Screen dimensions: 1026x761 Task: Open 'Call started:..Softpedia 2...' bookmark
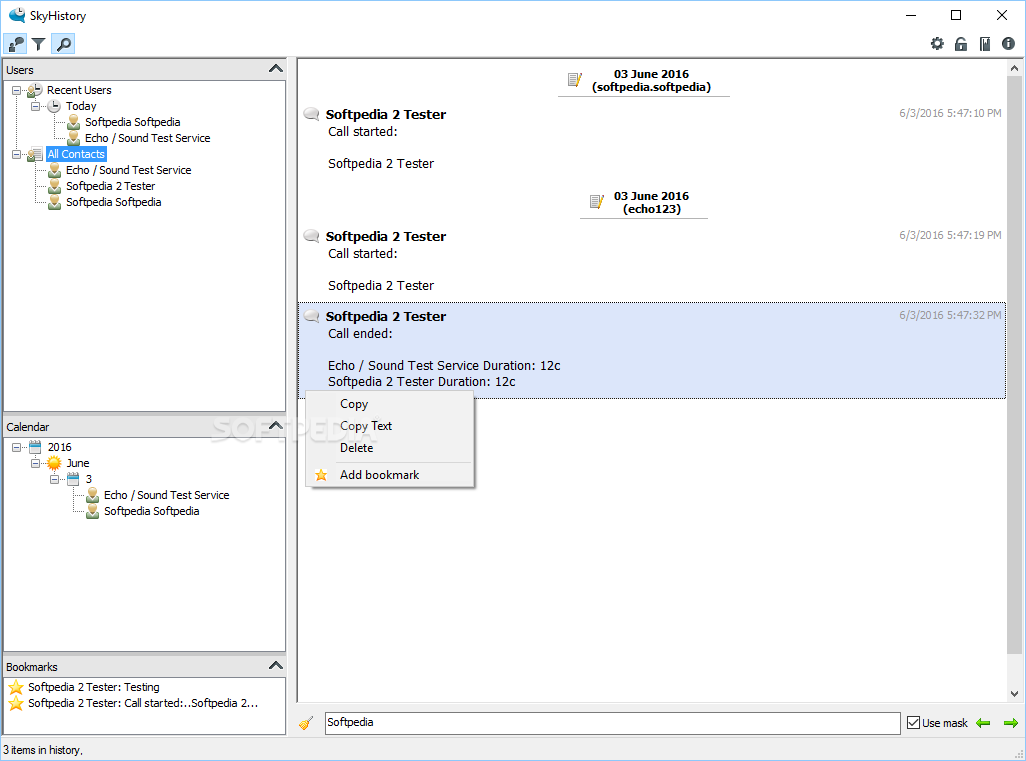click(143, 703)
